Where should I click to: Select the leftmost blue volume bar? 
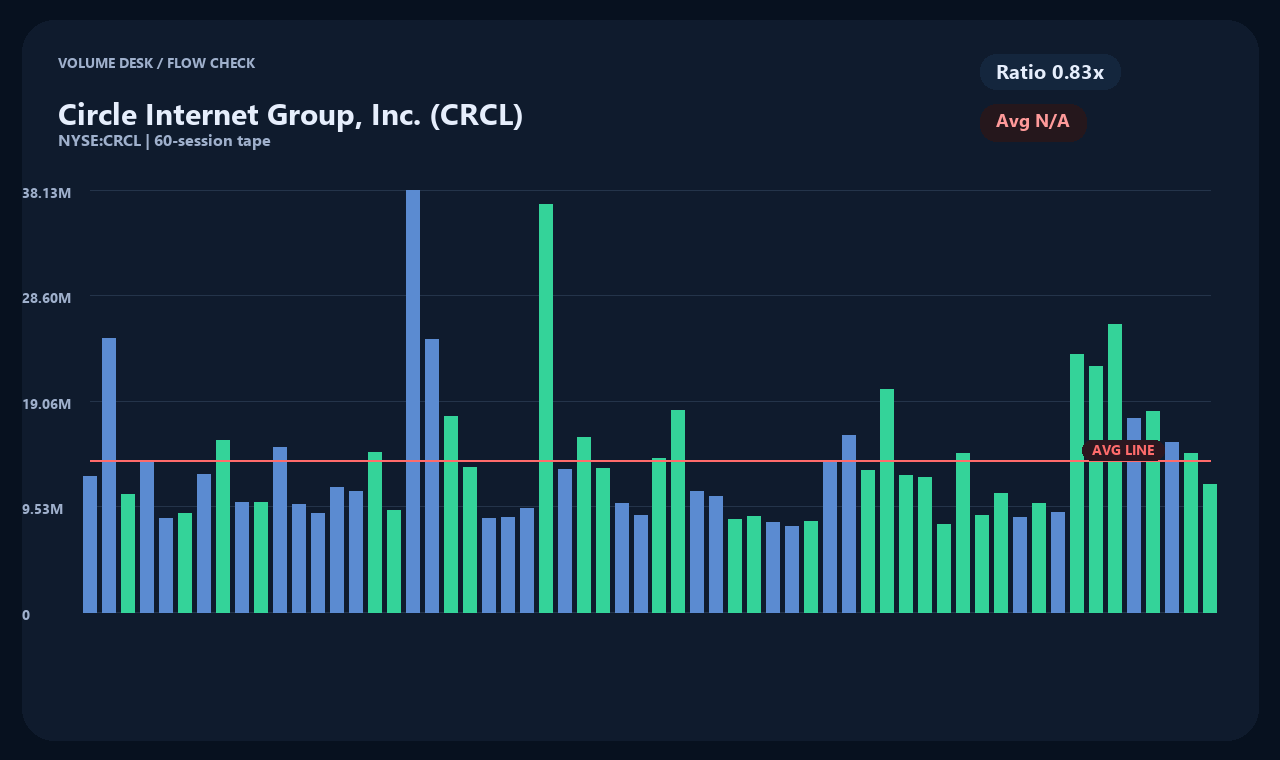pyautogui.click(x=90, y=544)
